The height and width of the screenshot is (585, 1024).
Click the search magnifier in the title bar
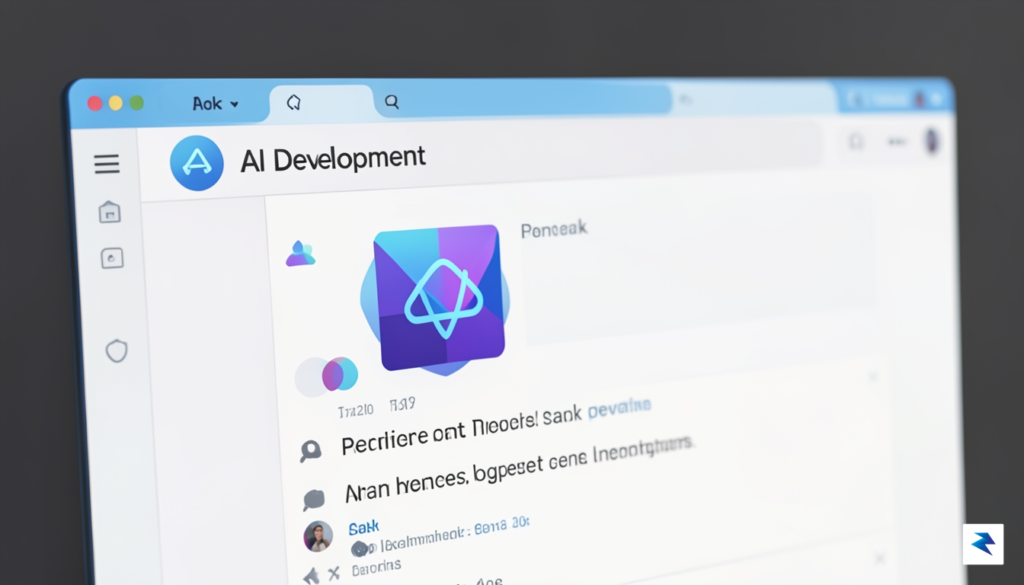392,102
